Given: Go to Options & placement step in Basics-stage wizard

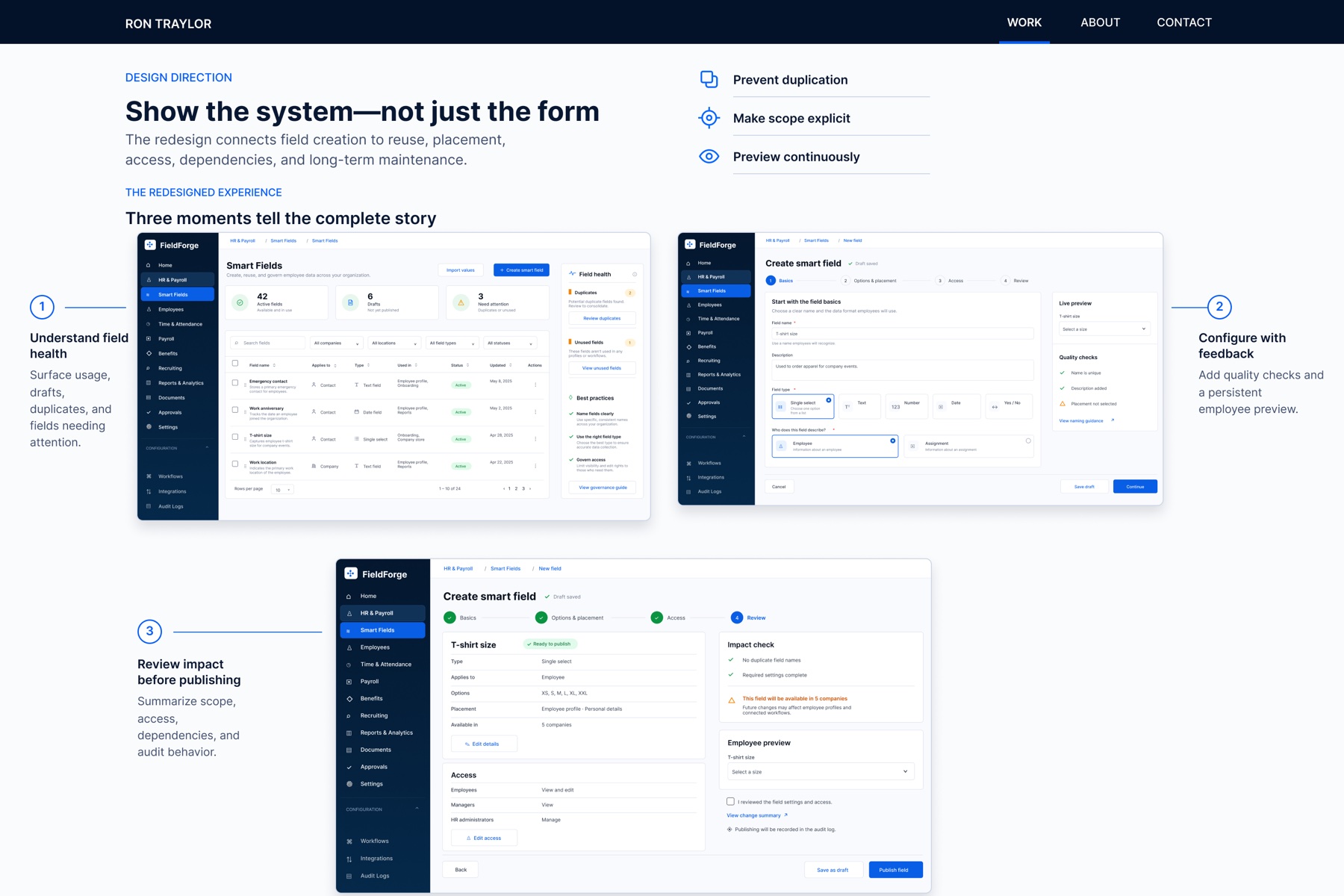Looking at the screenshot, I should 870,281.
